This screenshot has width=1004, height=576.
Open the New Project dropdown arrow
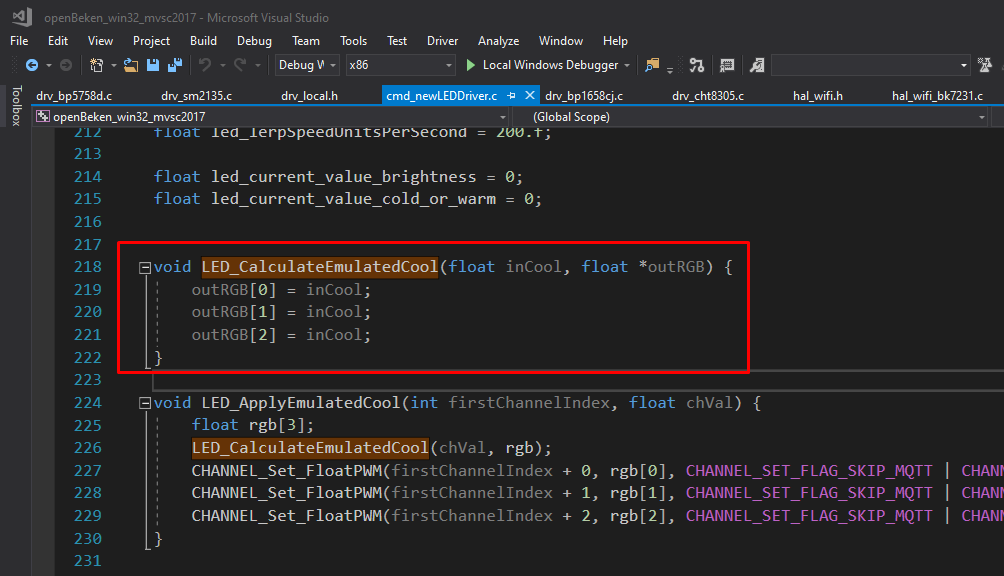click(x=113, y=65)
